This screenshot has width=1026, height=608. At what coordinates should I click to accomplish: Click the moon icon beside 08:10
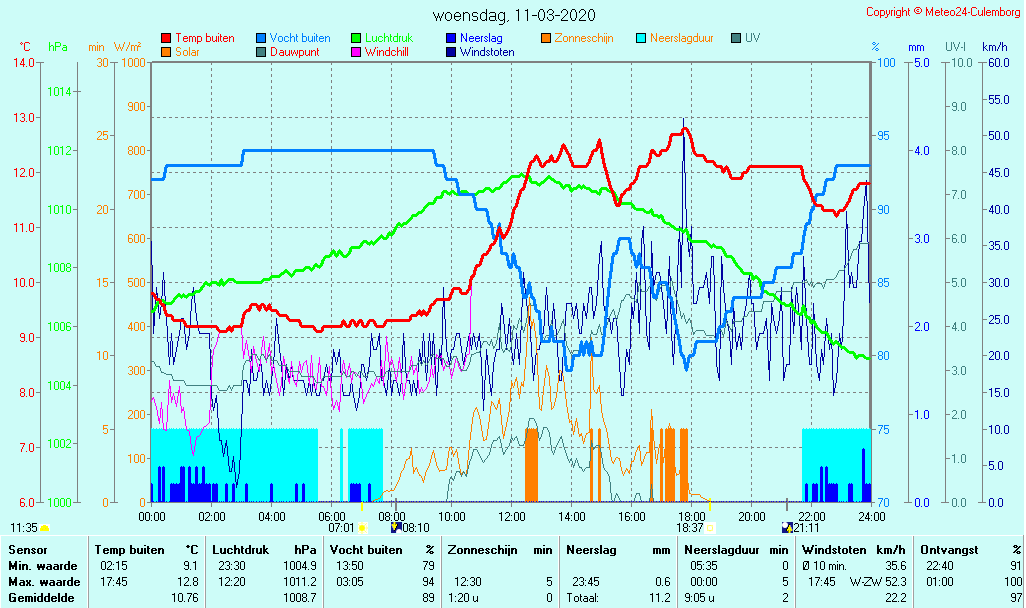tap(396, 527)
